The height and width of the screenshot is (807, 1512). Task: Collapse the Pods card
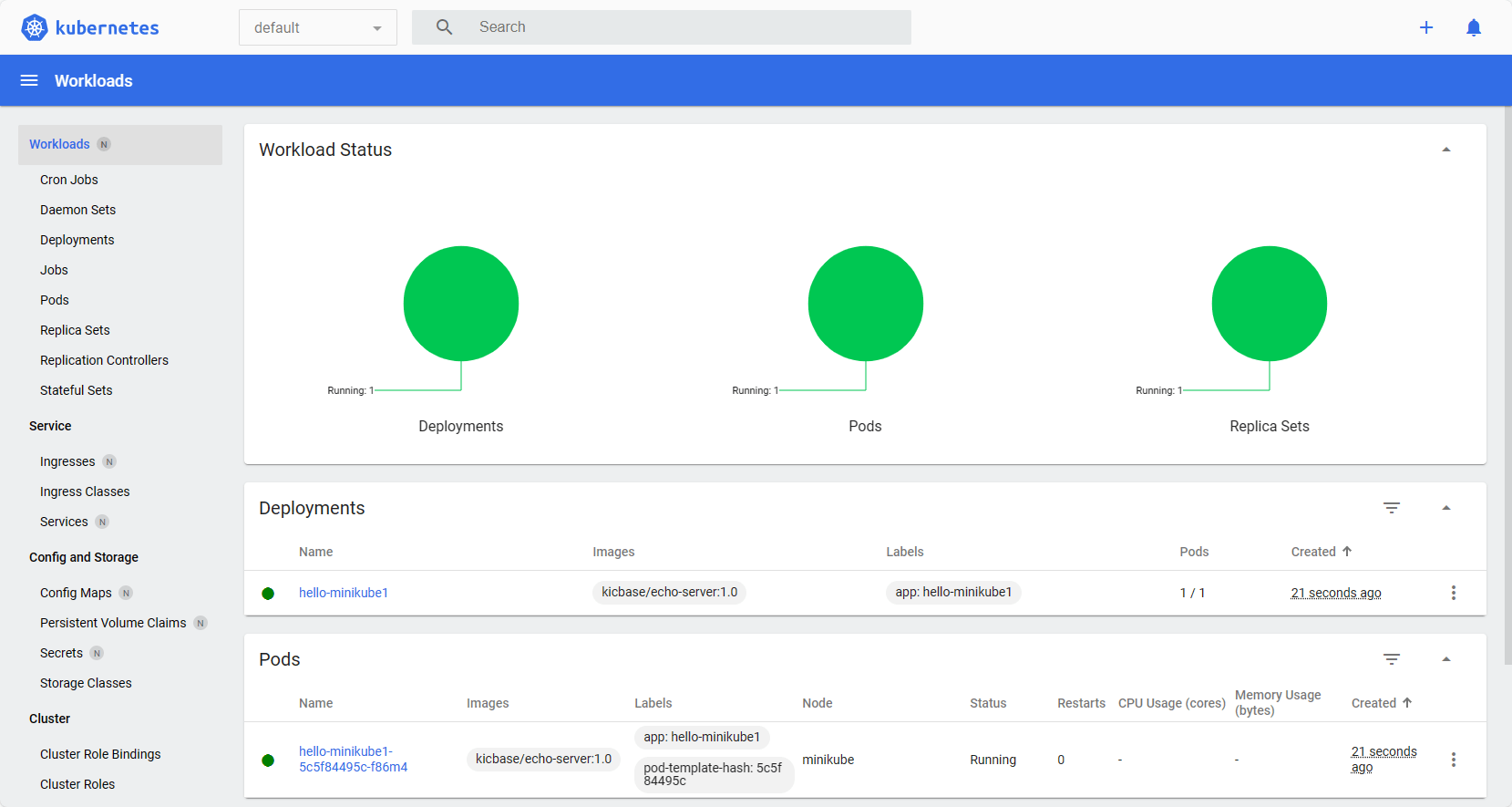[x=1446, y=659]
